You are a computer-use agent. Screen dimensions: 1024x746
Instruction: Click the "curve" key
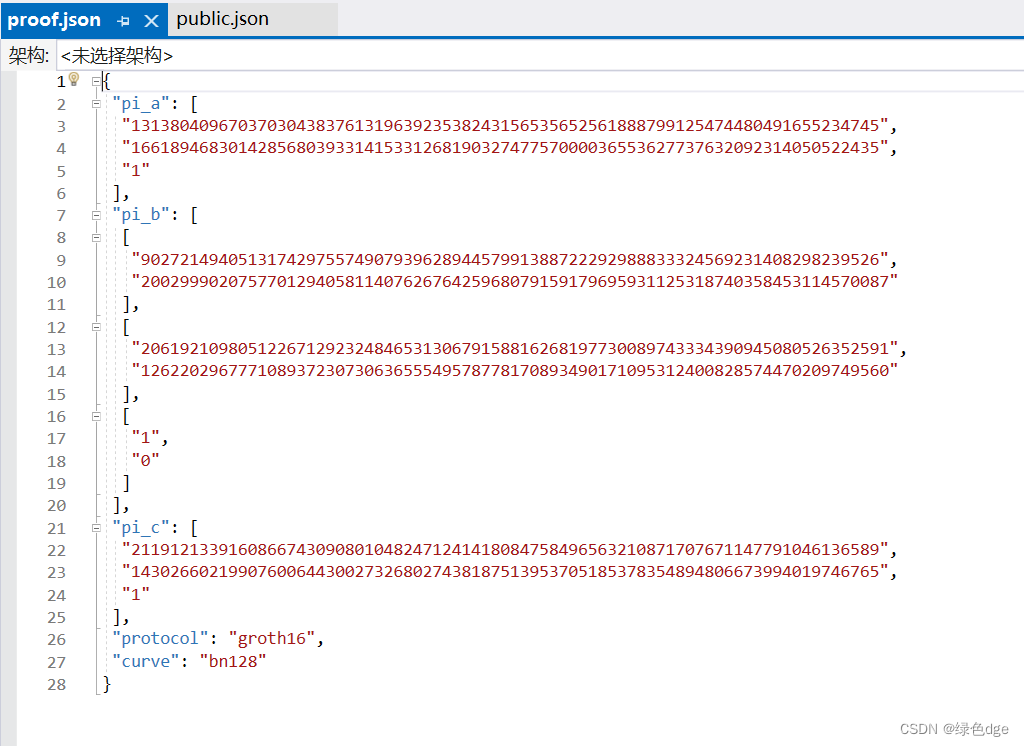coord(145,661)
